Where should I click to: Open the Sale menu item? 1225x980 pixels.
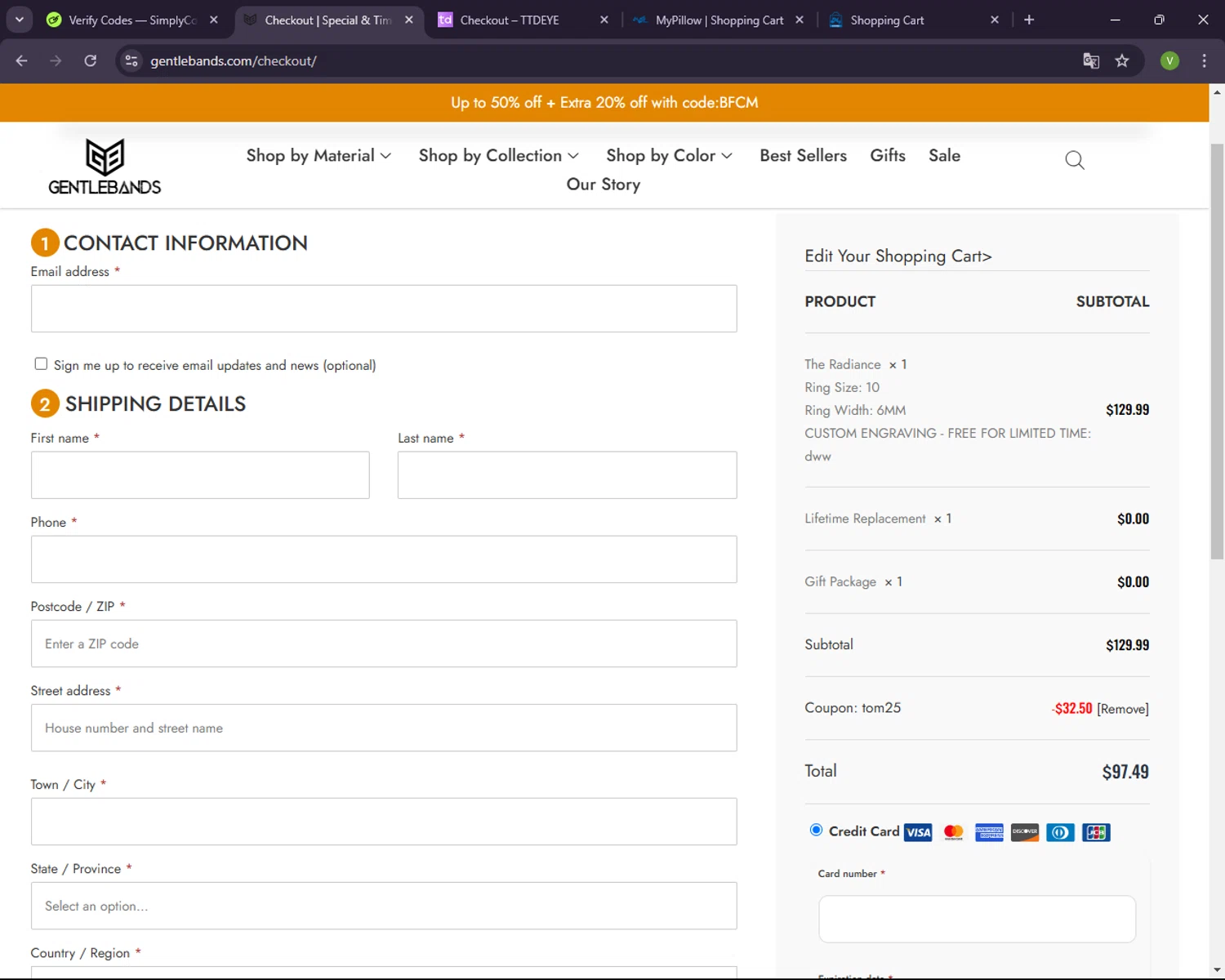(x=944, y=155)
